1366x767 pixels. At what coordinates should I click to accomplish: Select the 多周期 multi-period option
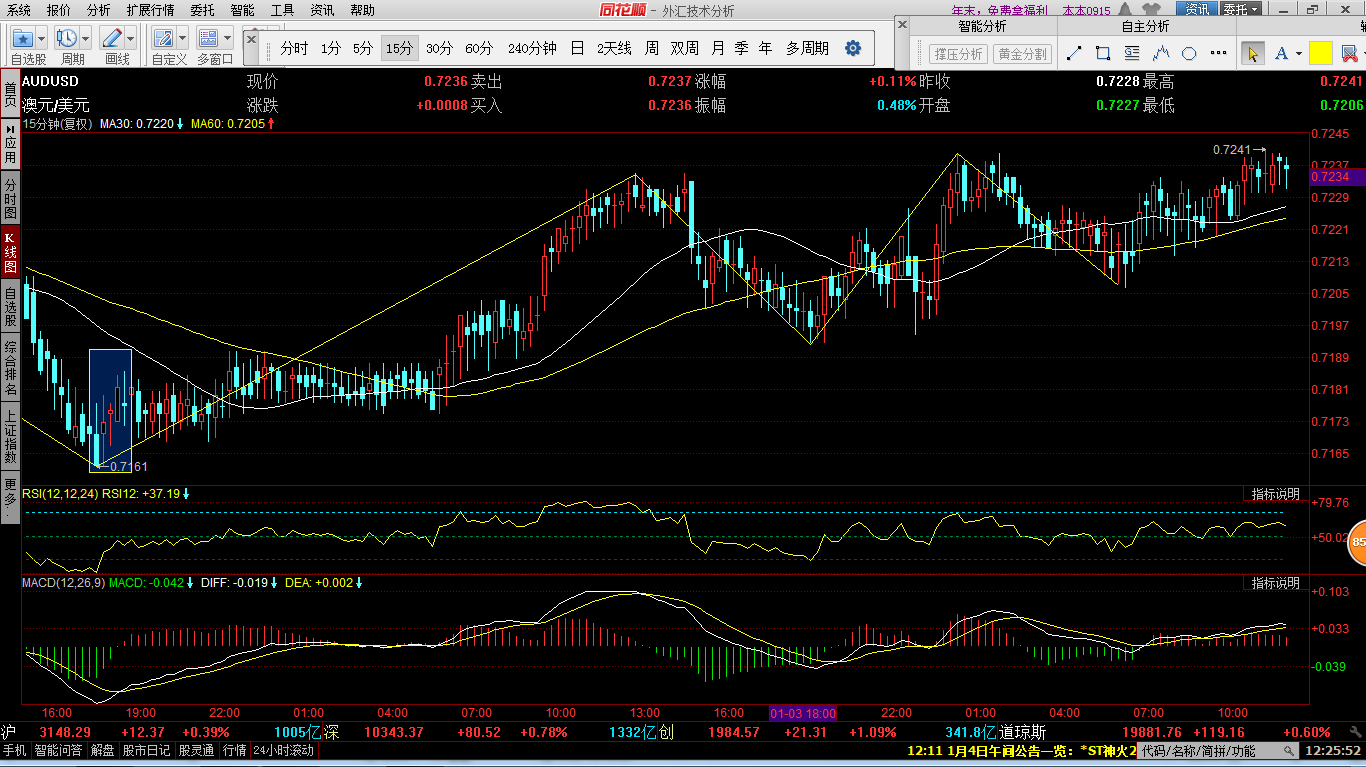click(x=807, y=48)
